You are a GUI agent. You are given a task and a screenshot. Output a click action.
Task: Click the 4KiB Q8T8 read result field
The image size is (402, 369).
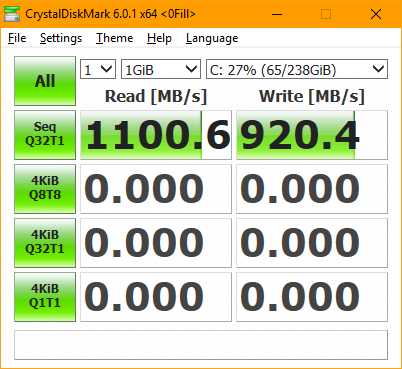coord(156,189)
